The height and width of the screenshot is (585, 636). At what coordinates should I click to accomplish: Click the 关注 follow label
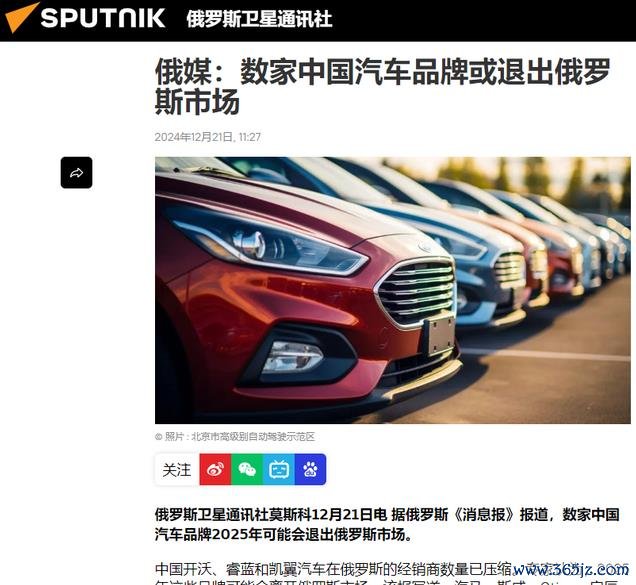(x=177, y=470)
